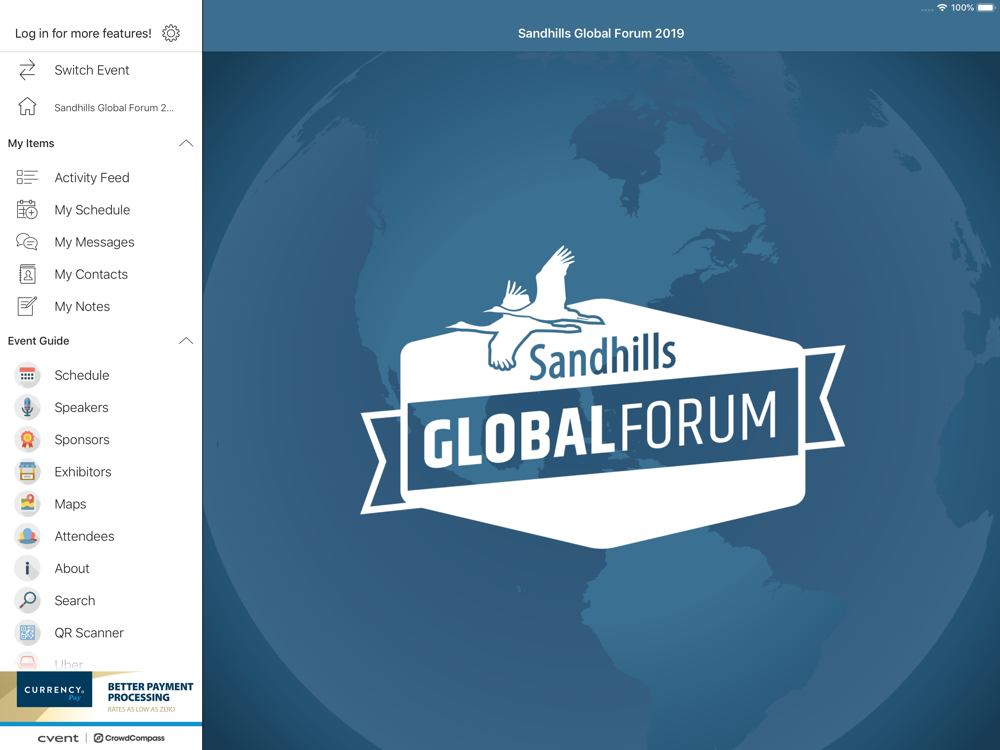
Task: Click the My Notes pencil icon
Action: pos(27,306)
